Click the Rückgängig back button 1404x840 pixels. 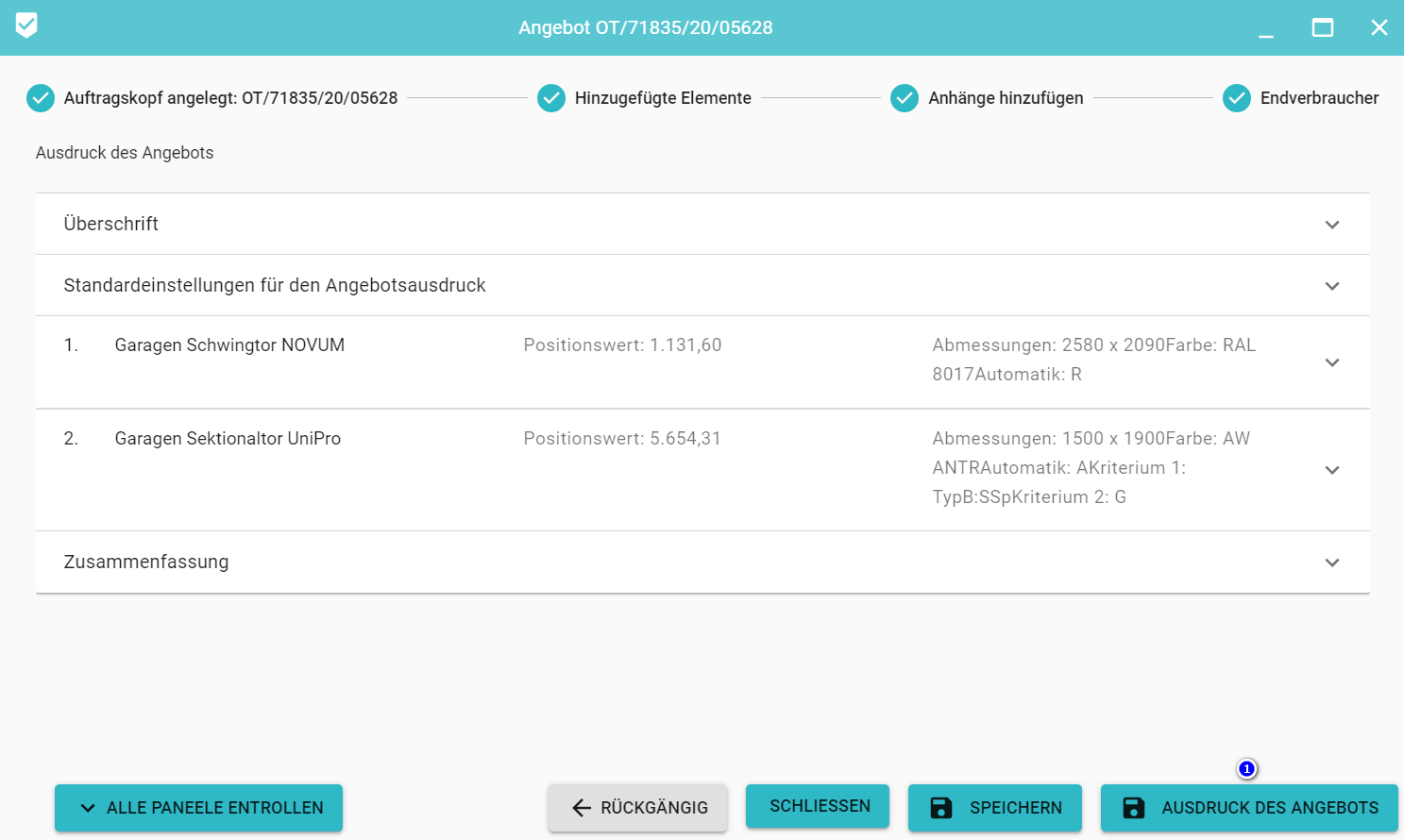(x=637, y=808)
